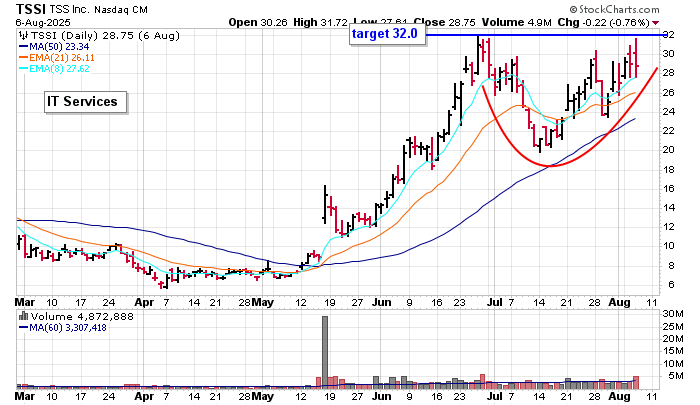Click the 'Jun' month label under the price chart
The width and height of the screenshot is (700, 405).
point(381,303)
